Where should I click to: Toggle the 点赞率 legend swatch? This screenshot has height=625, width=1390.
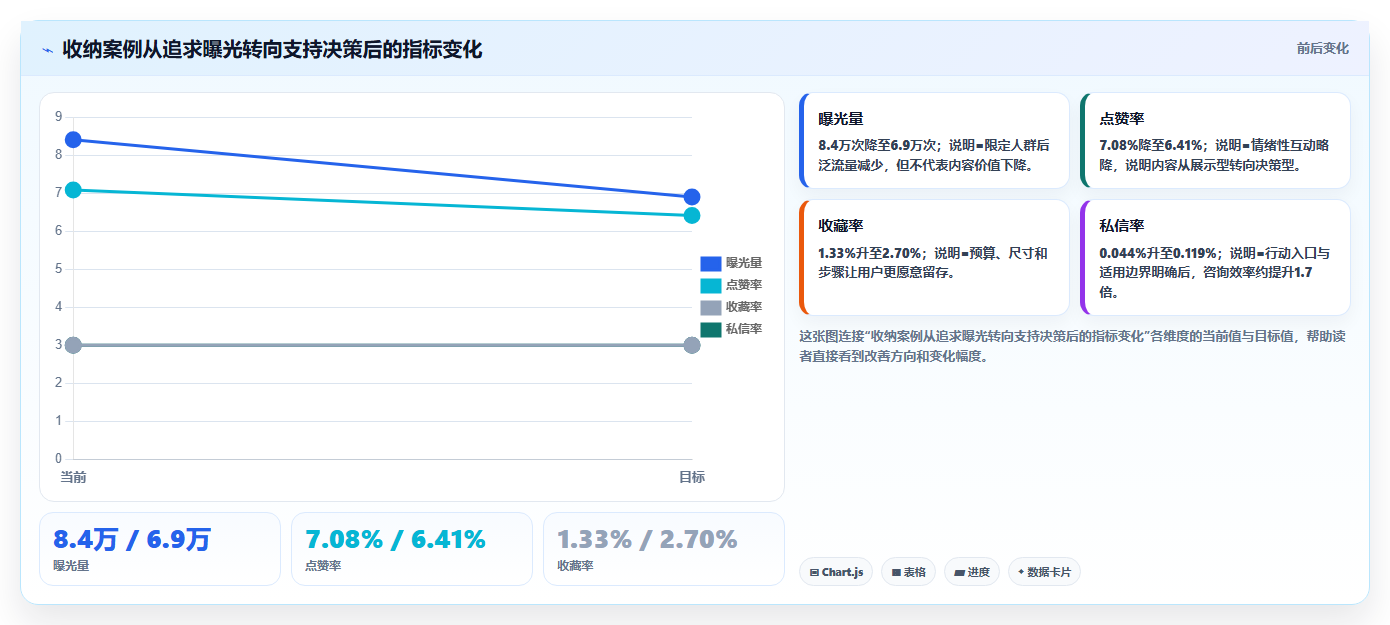coord(711,285)
